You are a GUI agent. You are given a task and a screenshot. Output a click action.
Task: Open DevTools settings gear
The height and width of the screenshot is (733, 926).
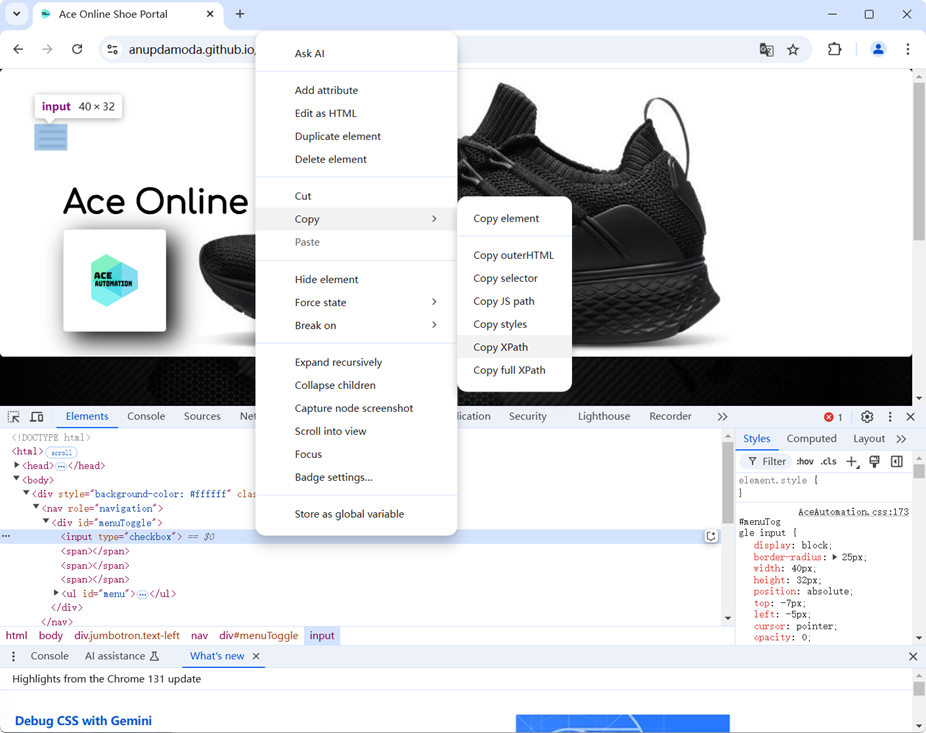click(867, 416)
